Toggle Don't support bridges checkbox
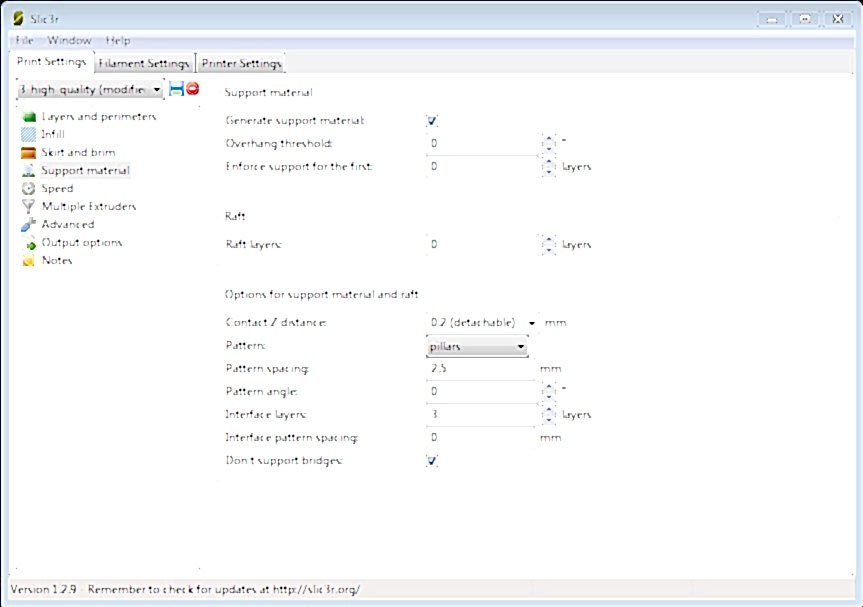This screenshot has width=863, height=607. pyautogui.click(x=432, y=460)
